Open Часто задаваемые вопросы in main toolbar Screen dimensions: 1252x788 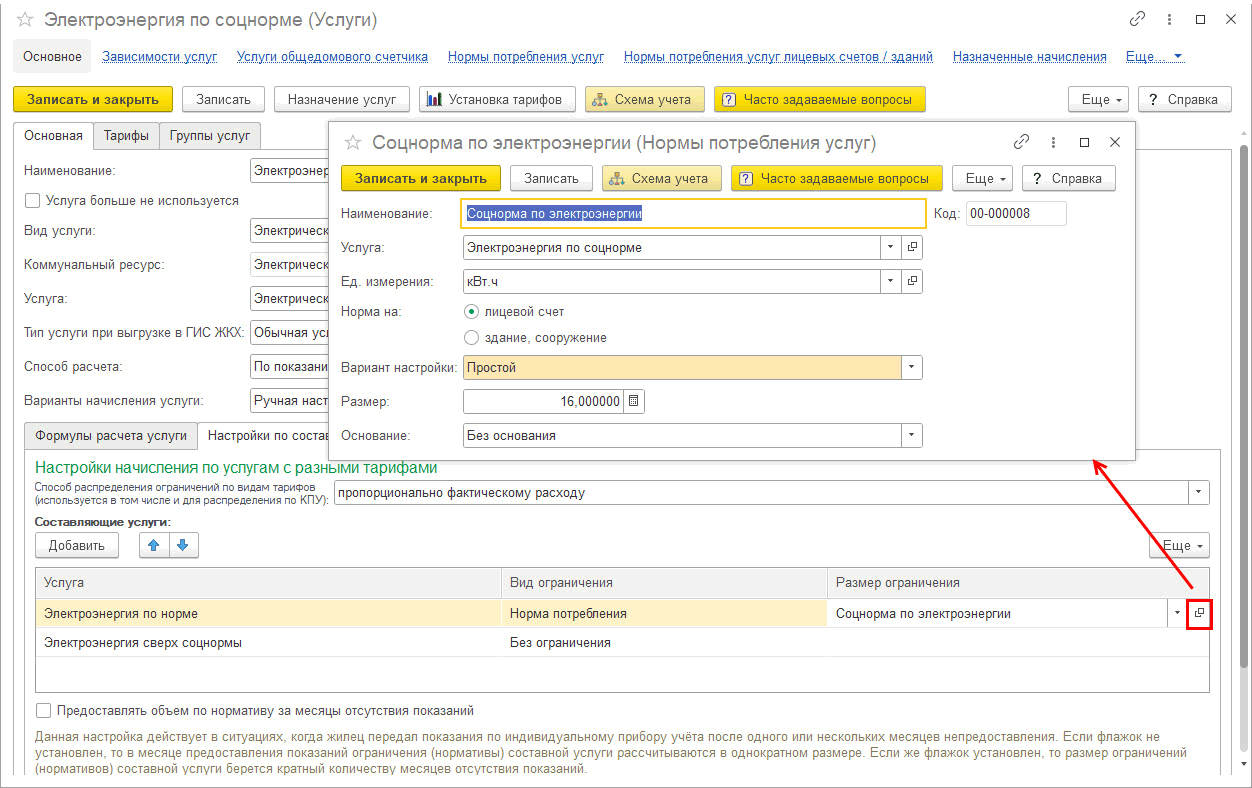point(820,99)
